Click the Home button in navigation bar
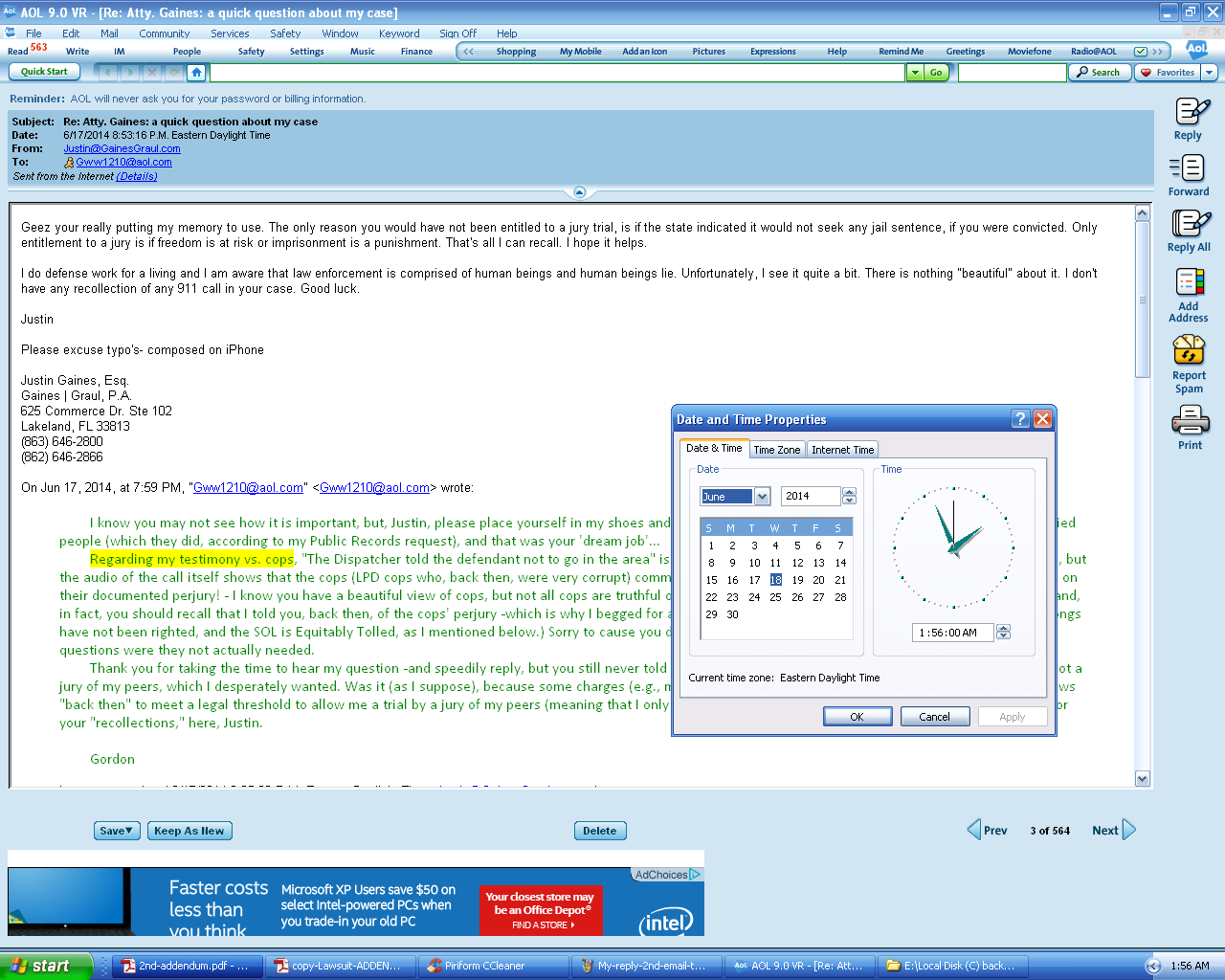 (x=196, y=73)
